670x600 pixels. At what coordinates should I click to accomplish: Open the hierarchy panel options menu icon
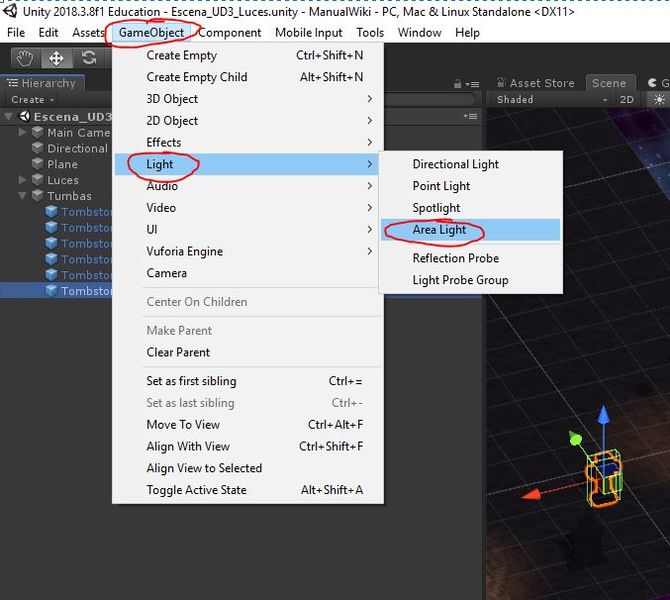point(473,84)
